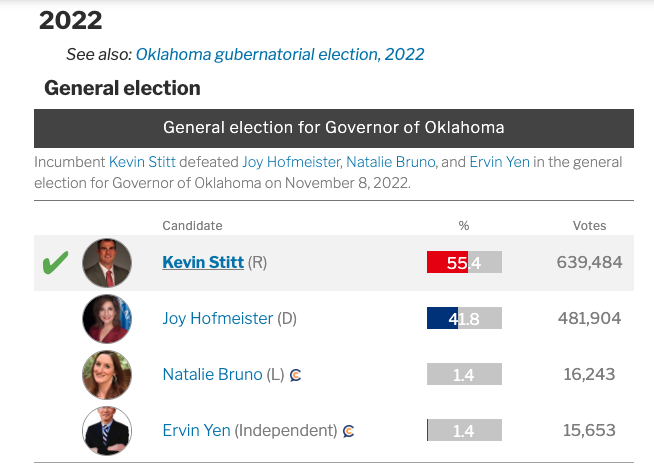Click the Natalie Bruno link in the summary sentence
The height and width of the screenshot is (464, 654).
click(390, 162)
